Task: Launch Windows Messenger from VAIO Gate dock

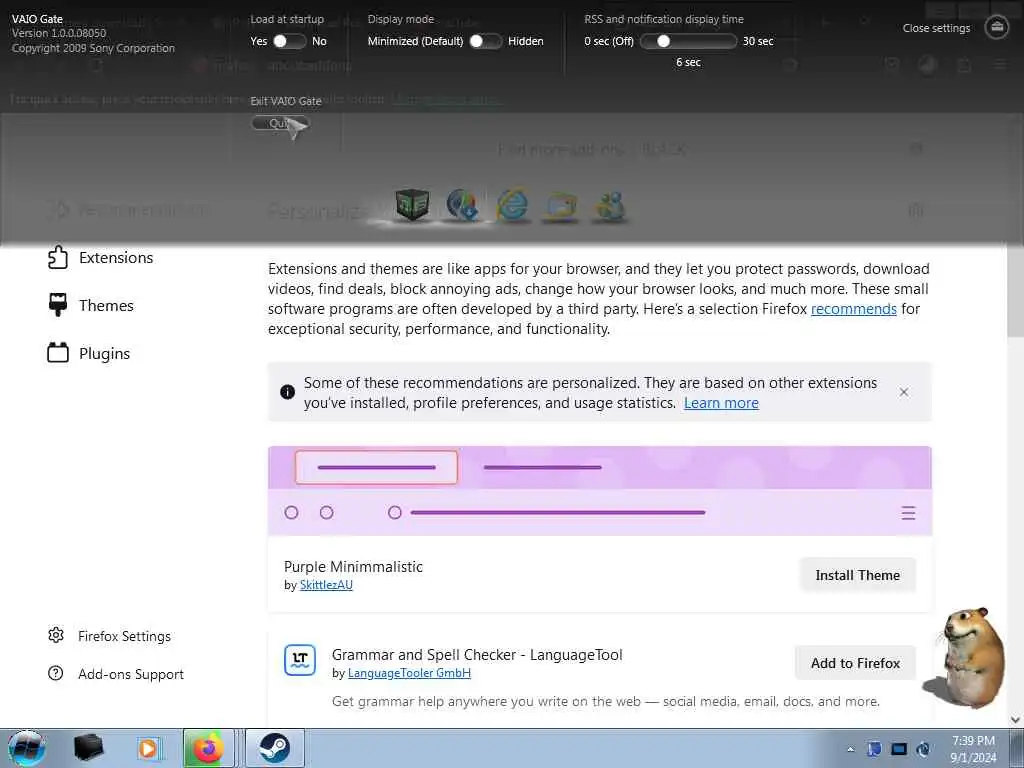Action: point(609,206)
